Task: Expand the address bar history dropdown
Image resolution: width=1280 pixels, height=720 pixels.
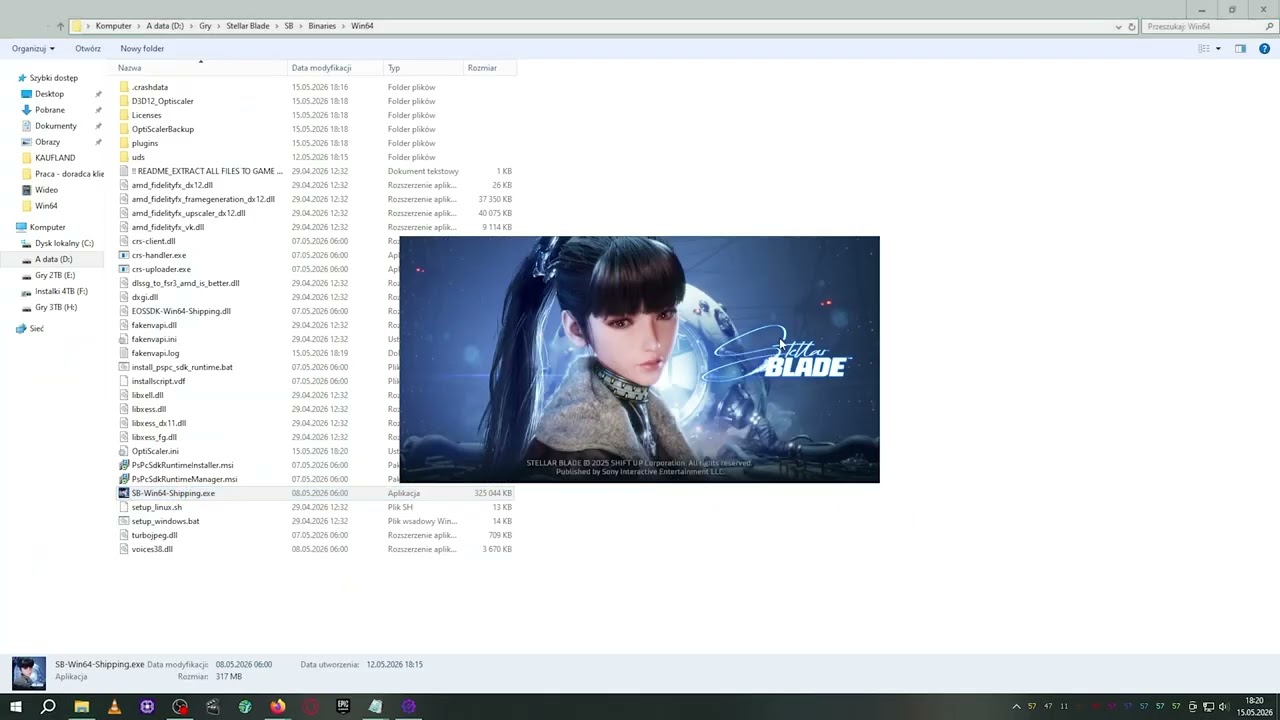Action: (x=1118, y=26)
